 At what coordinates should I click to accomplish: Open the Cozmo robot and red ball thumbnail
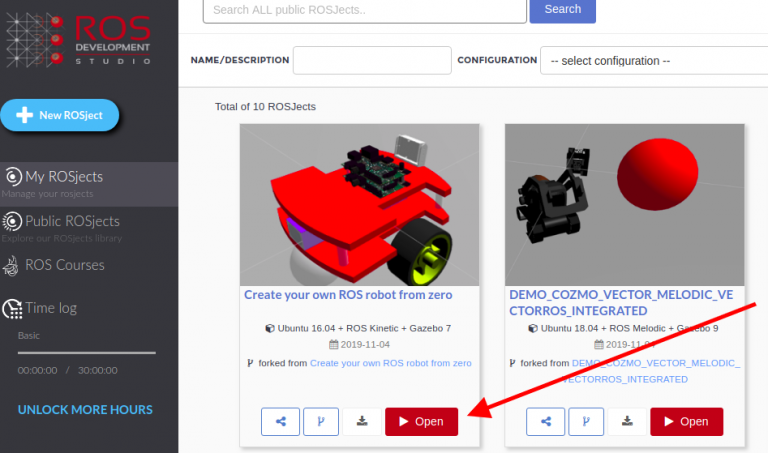pyautogui.click(x=624, y=205)
